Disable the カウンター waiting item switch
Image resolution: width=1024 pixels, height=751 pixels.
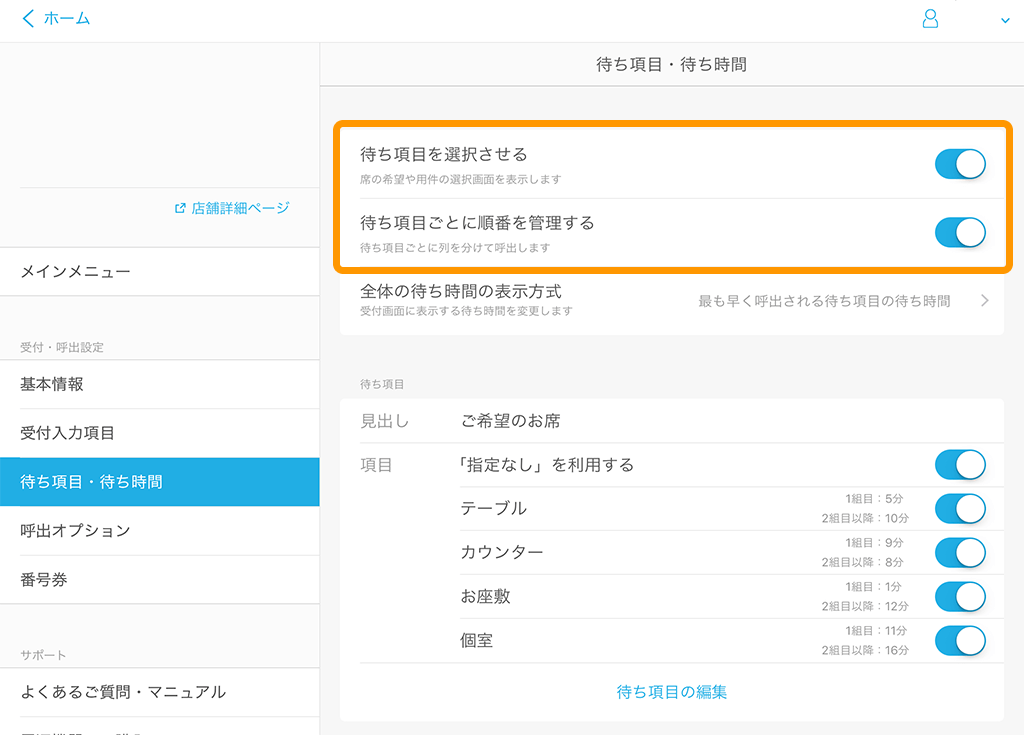tap(960, 552)
